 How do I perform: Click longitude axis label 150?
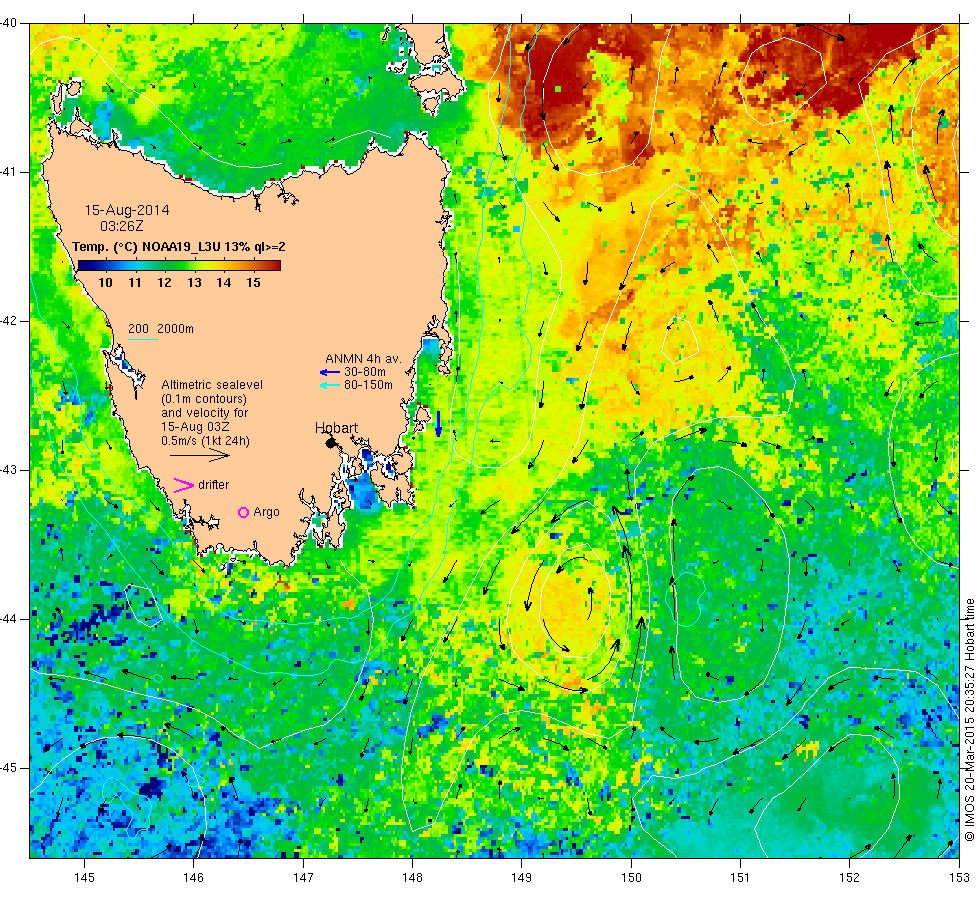631,878
